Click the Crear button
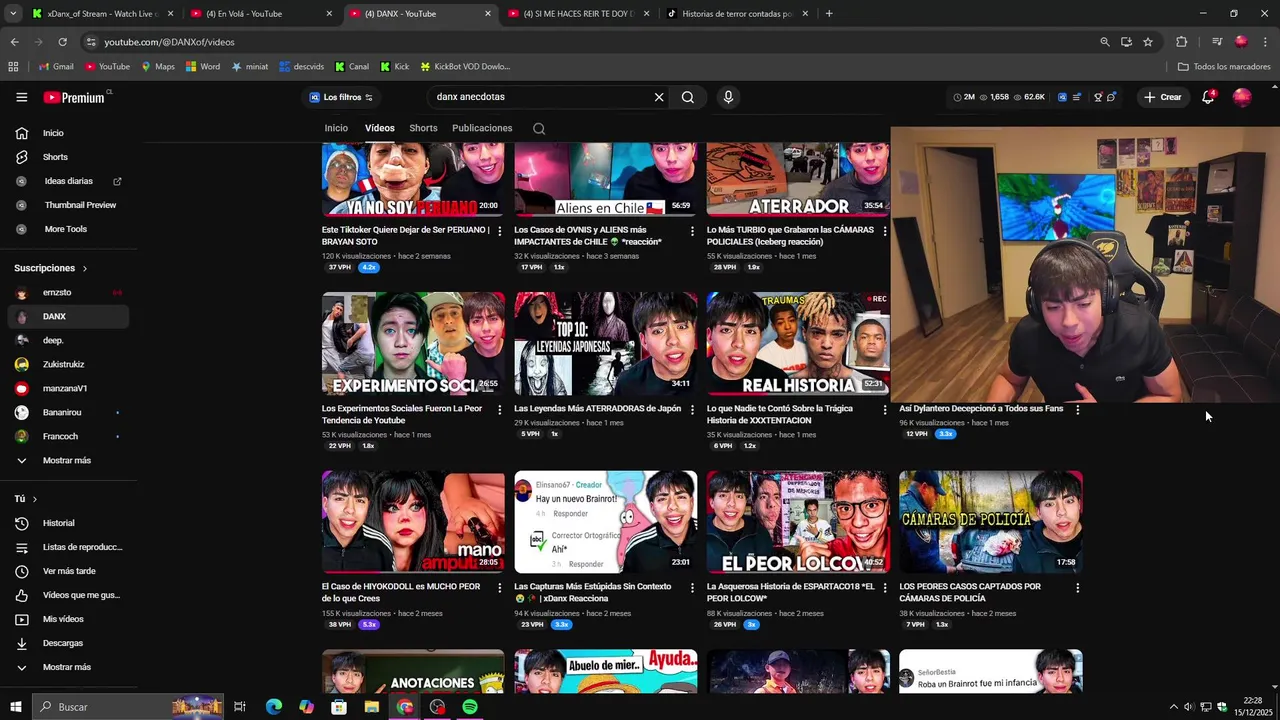 [x=1163, y=97]
